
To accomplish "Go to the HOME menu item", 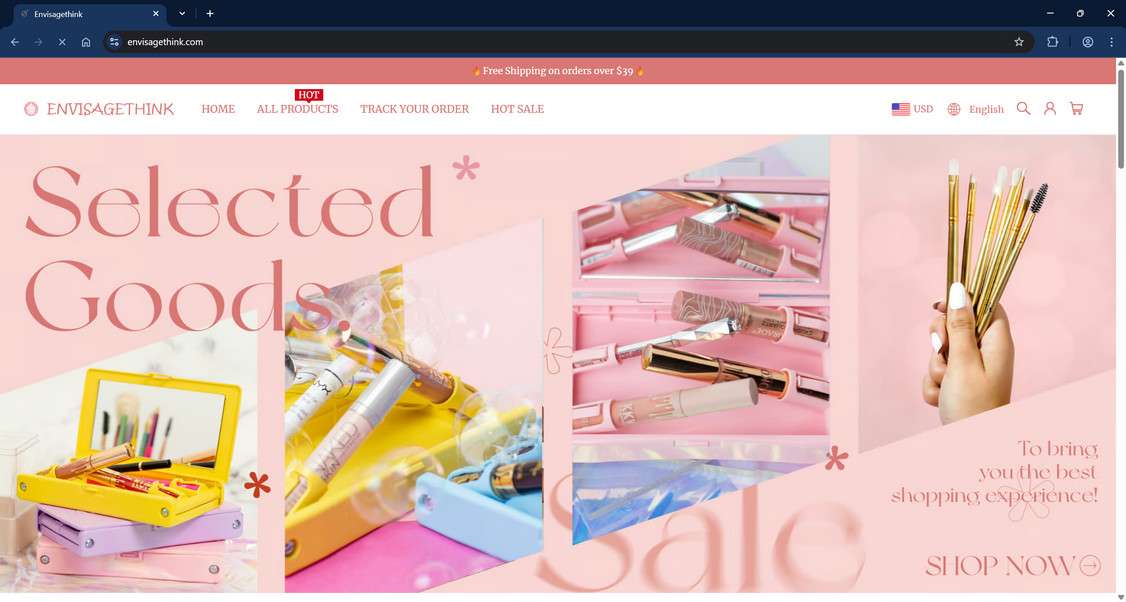I will coord(218,109).
